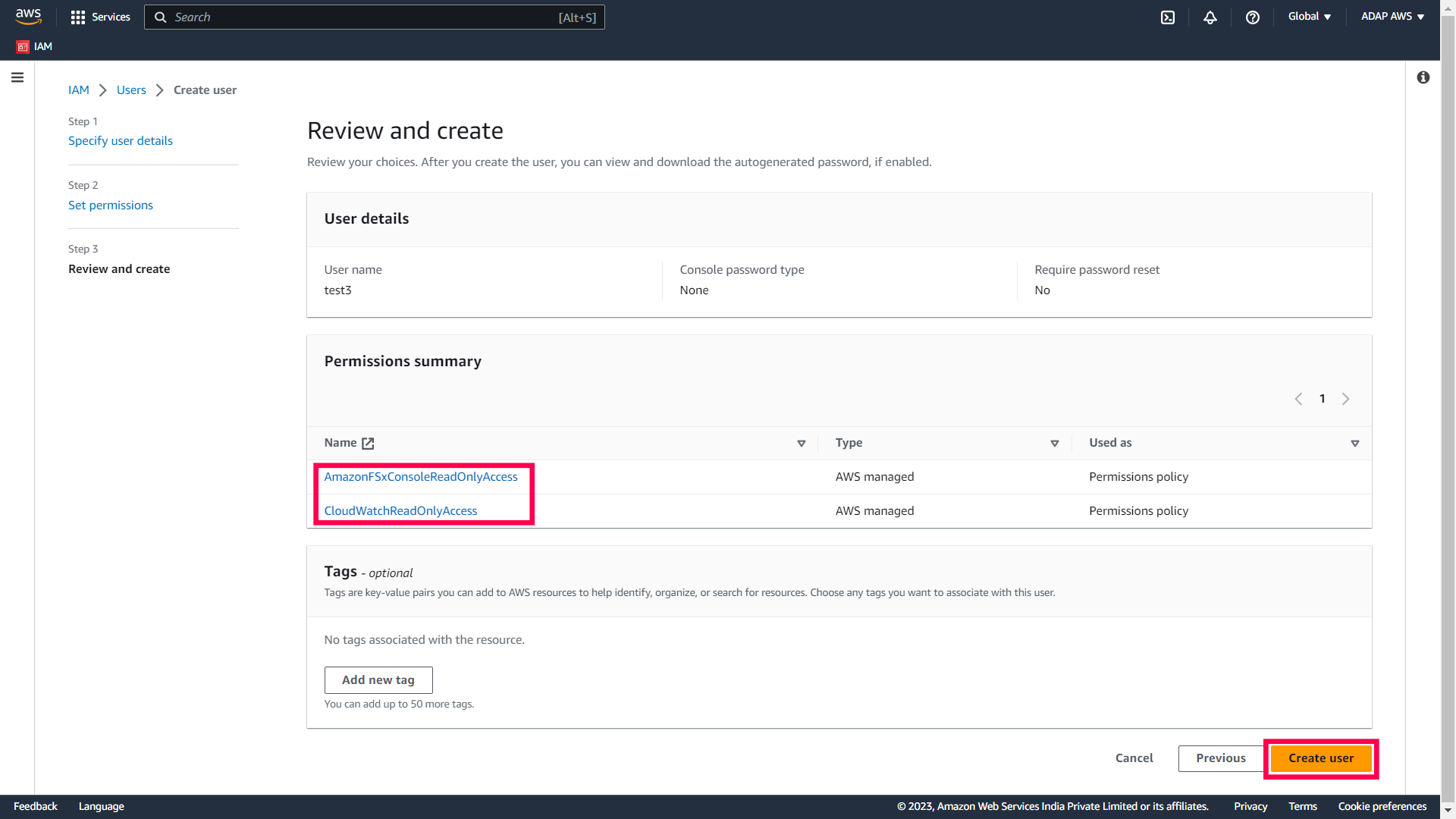Open the AmazonFSxConsoleReadOnlyAccess policy link
Screen dimensions: 1456x819
coord(421,477)
